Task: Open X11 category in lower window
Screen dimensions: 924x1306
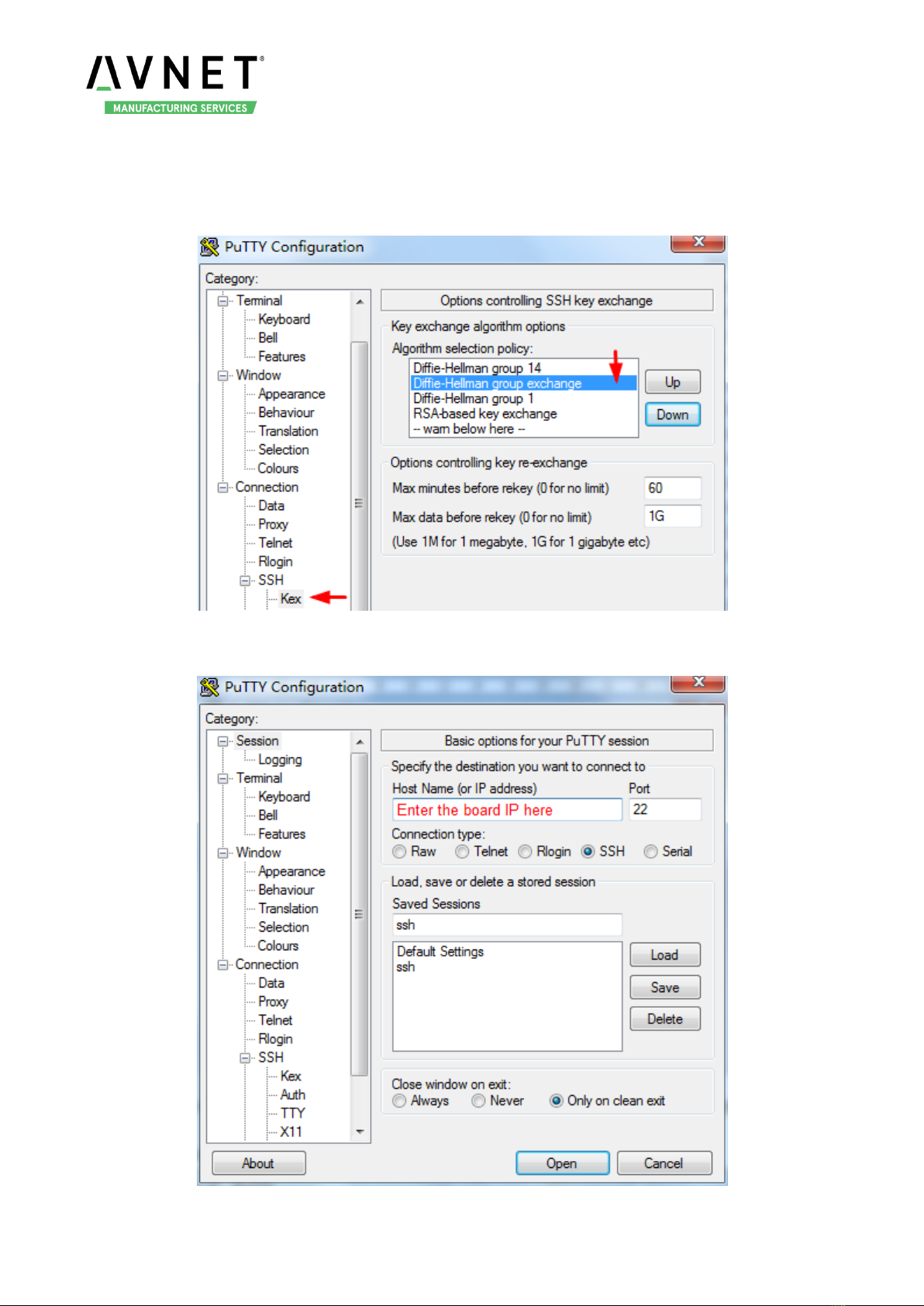Action: [291, 1132]
